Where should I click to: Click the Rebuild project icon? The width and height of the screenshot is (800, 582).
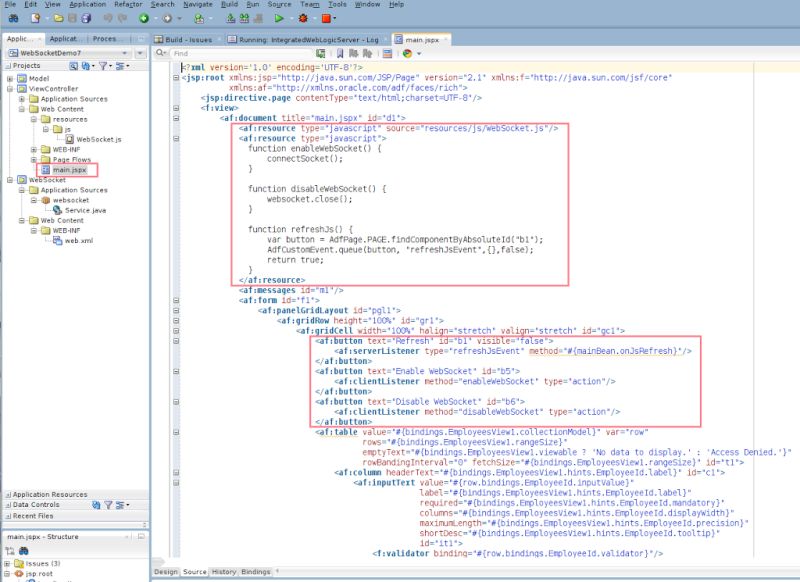[x=244, y=18]
